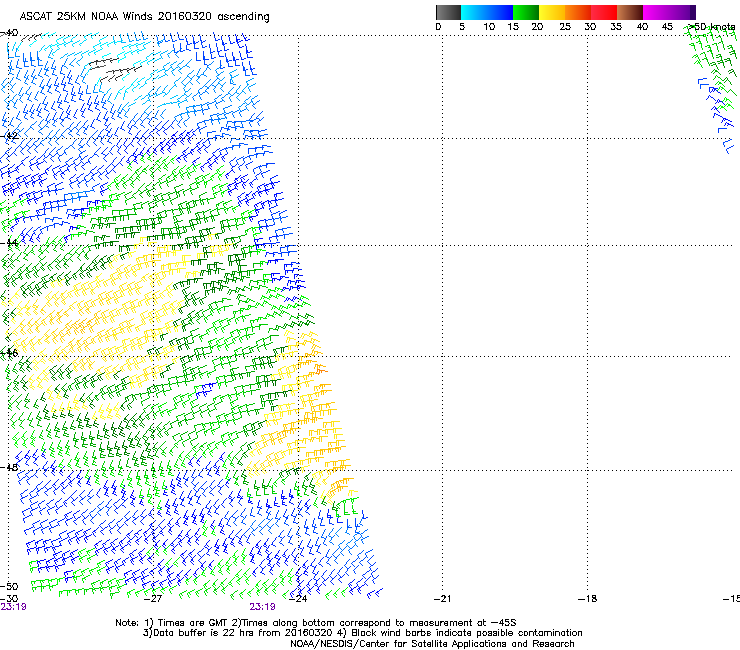This screenshot has height=650, width=740.
Task: Click the blue 10–15 knots color band
Action: (x=500, y=12)
